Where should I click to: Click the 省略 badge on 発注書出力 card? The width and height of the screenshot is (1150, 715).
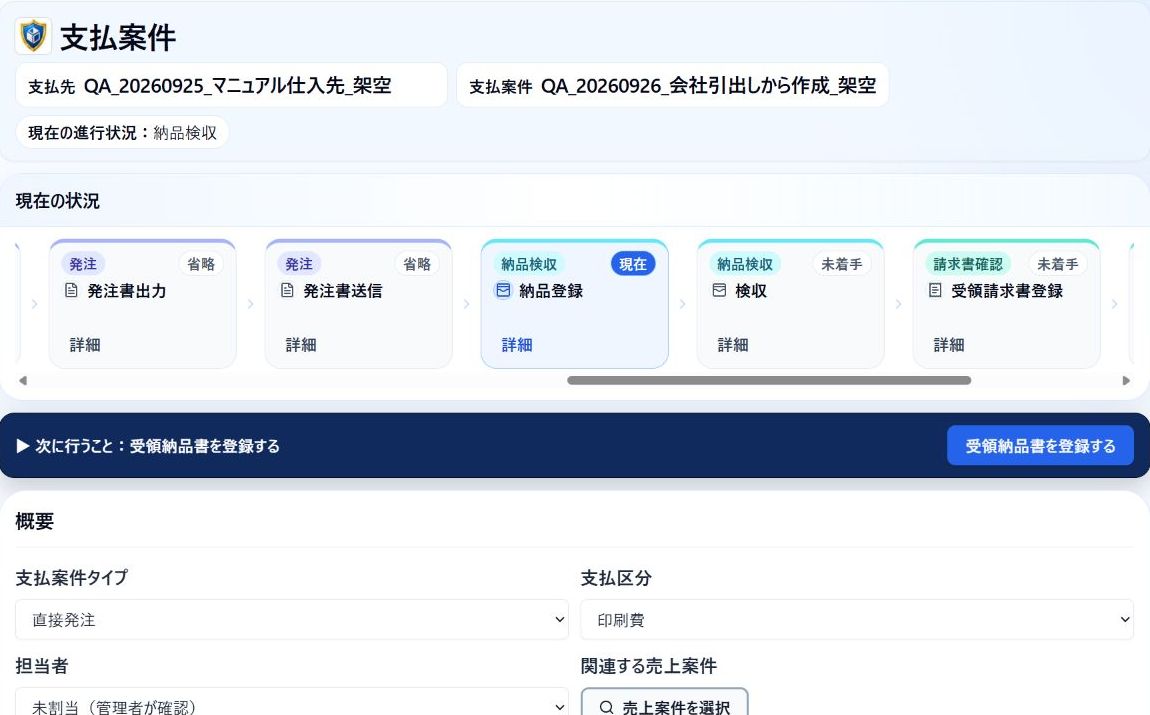(x=201, y=264)
